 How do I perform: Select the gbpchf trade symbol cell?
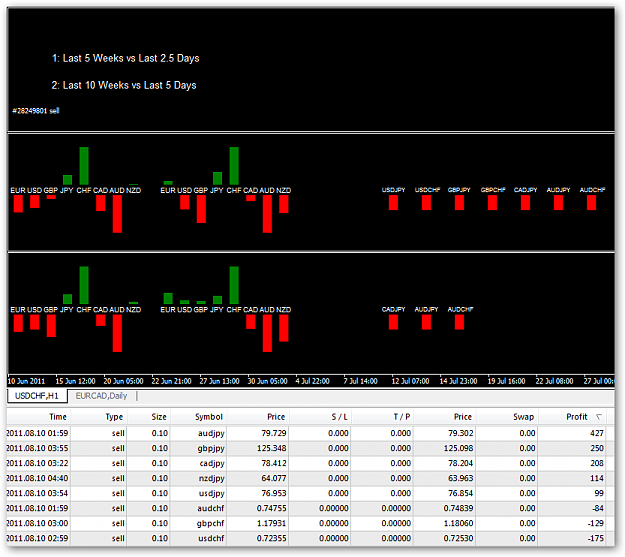pyautogui.click(x=210, y=524)
